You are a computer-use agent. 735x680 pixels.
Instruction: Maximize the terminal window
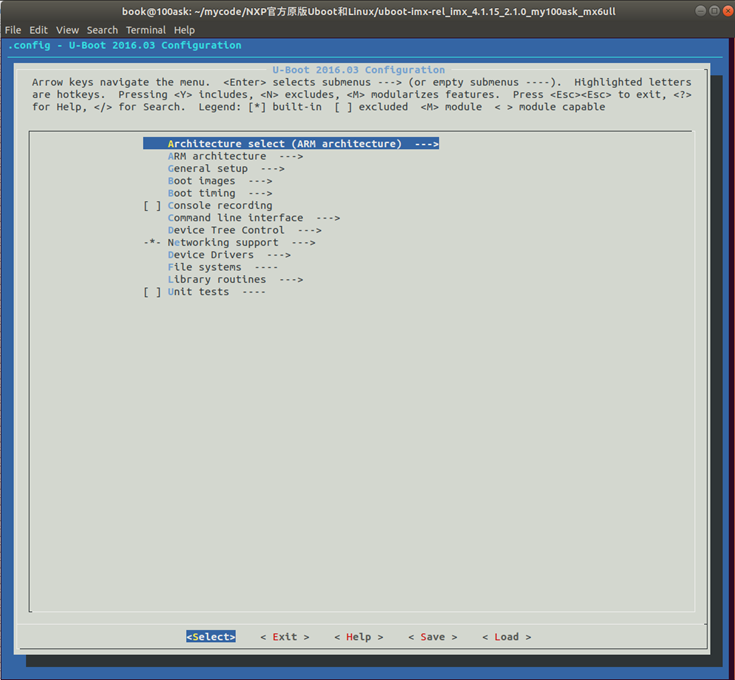click(714, 11)
